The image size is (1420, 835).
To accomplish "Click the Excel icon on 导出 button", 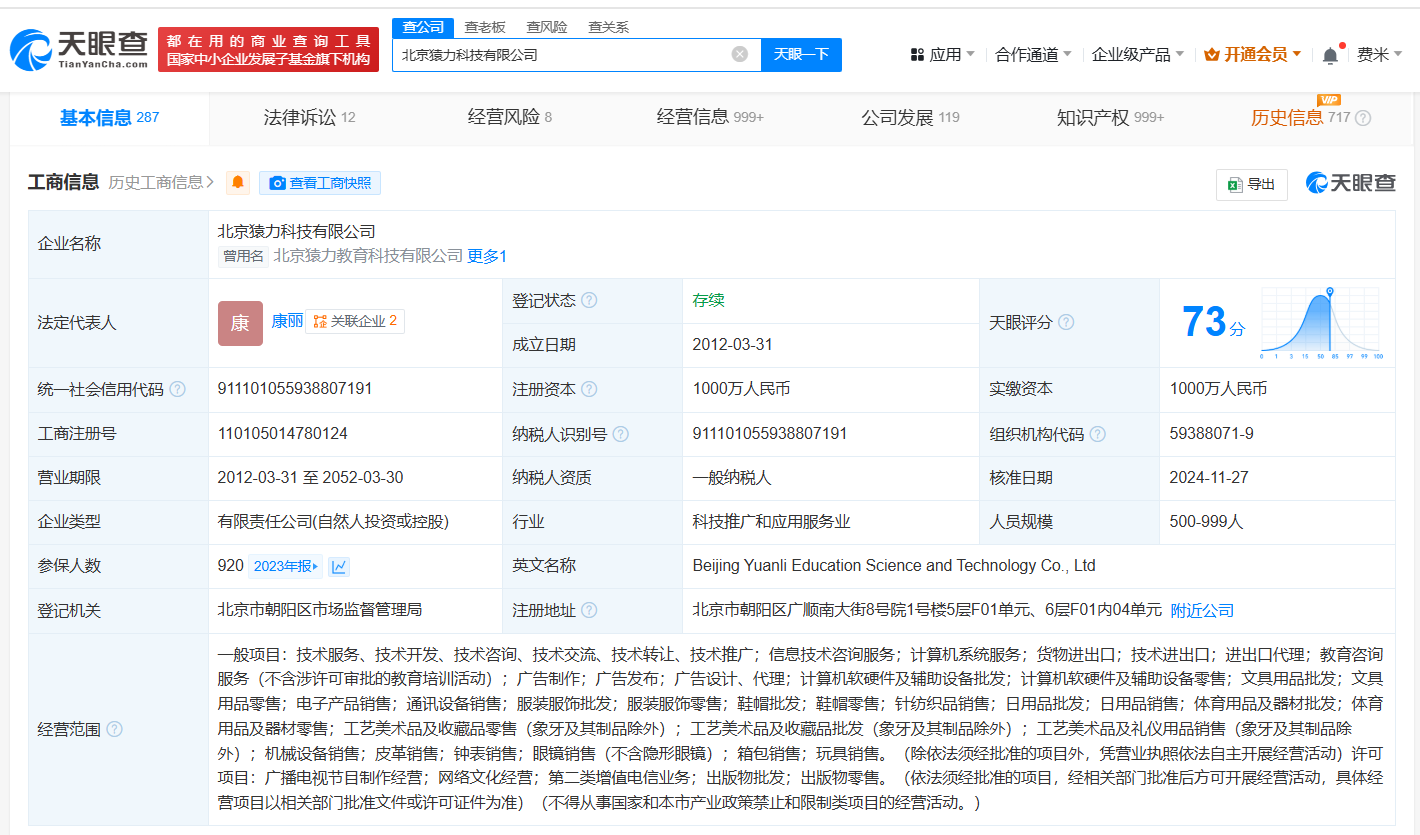I will point(1235,184).
